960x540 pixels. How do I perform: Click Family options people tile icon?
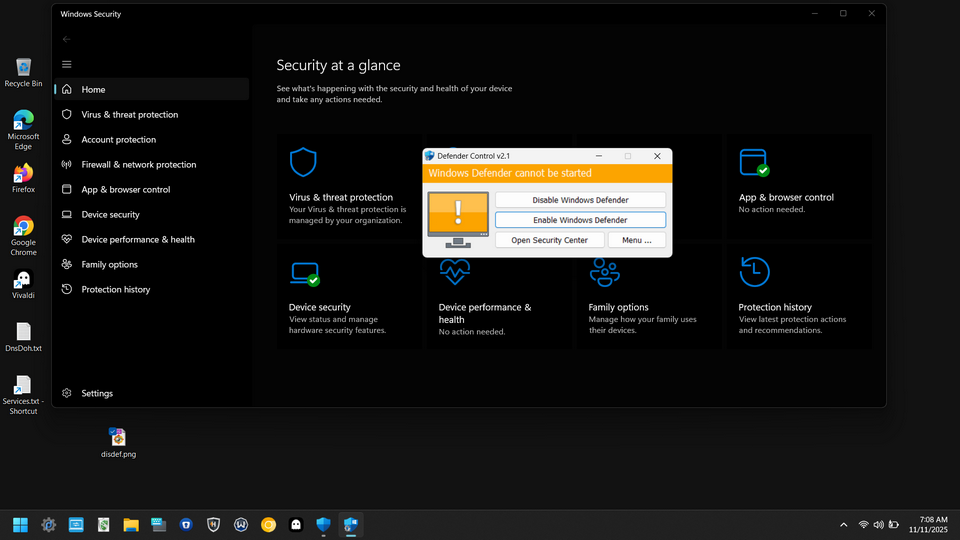605,272
